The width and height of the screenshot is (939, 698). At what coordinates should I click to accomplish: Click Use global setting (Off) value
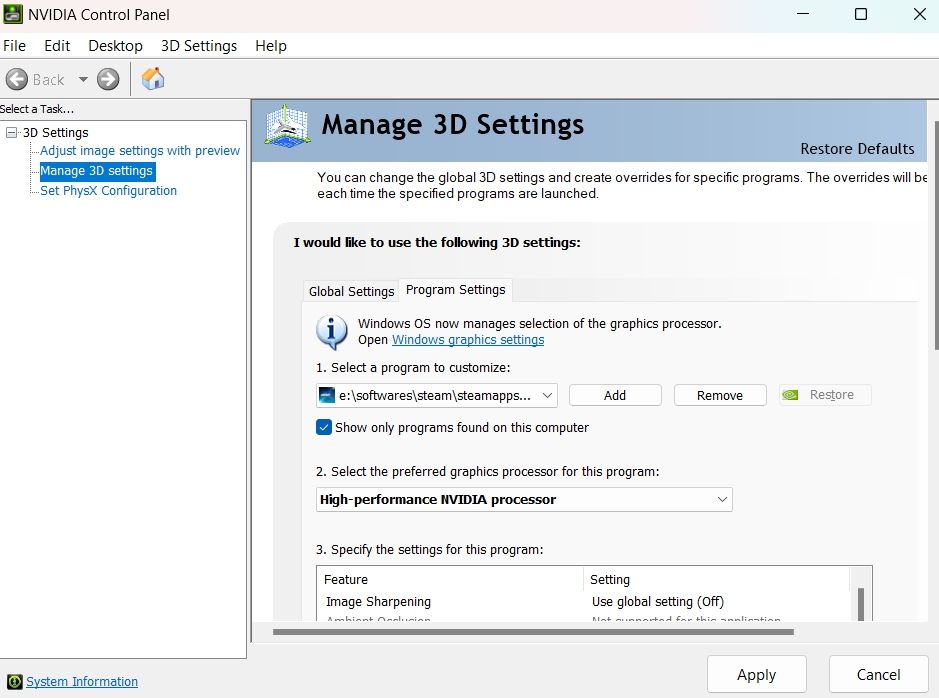[x=658, y=602]
